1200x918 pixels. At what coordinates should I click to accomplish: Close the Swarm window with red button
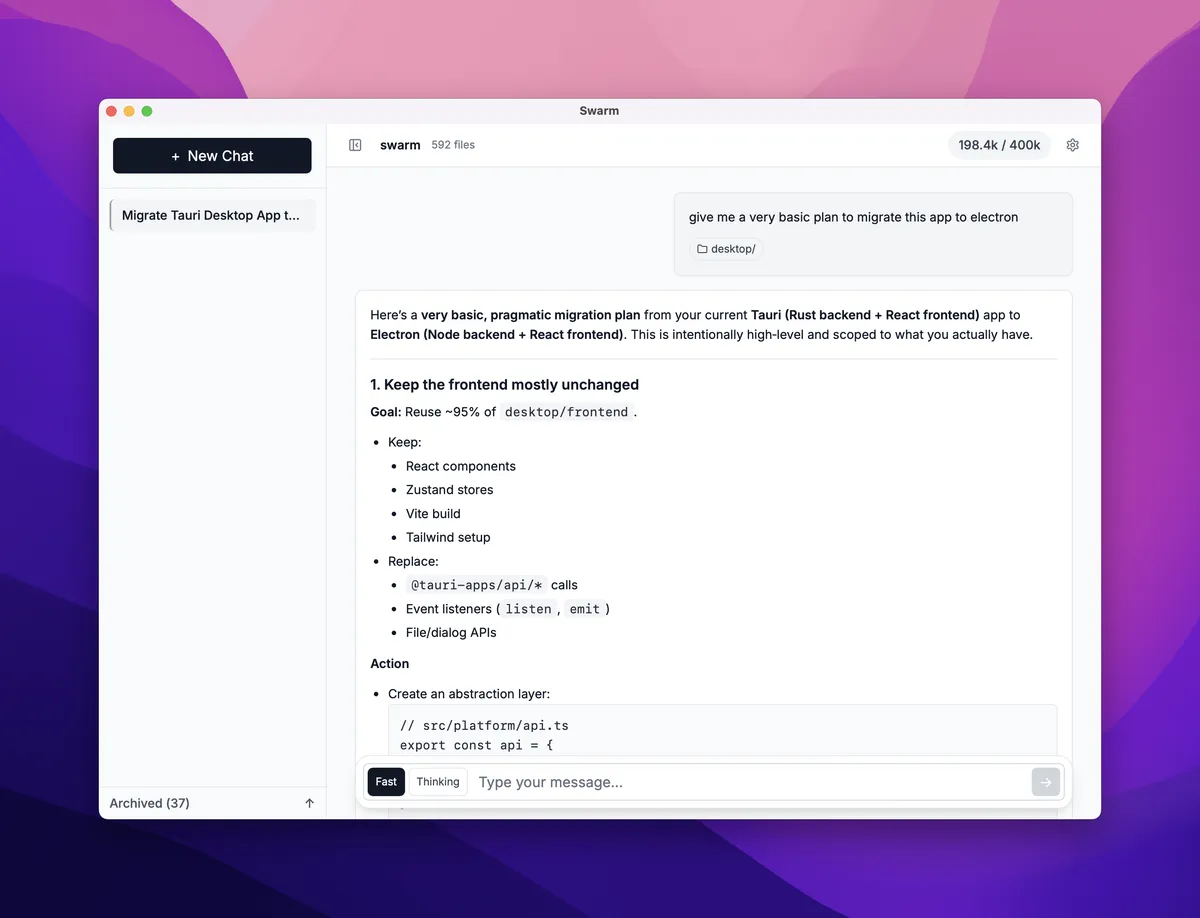[112, 111]
